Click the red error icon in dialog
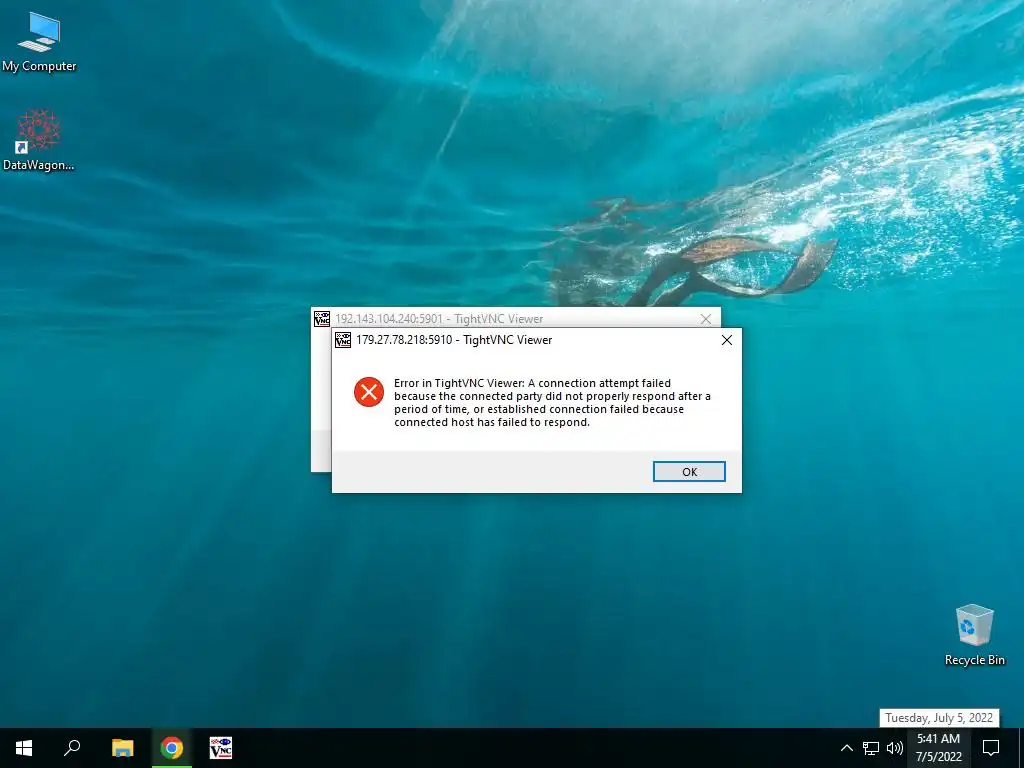Image resolution: width=1024 pixels, height=768 pixels. tap(369, 392)
